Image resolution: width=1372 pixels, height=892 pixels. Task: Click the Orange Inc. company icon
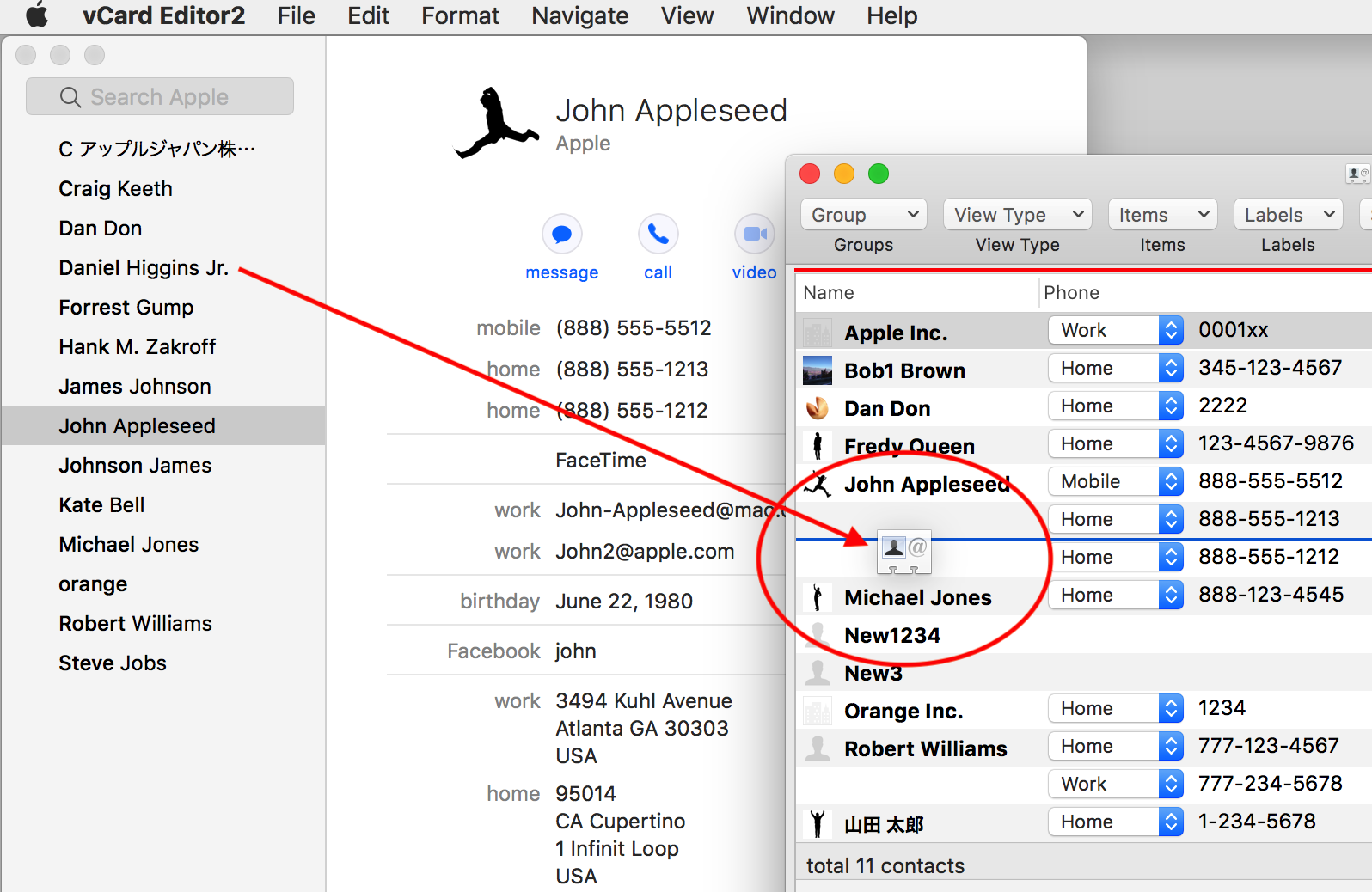pyautogui.click(x=817, y=711)
